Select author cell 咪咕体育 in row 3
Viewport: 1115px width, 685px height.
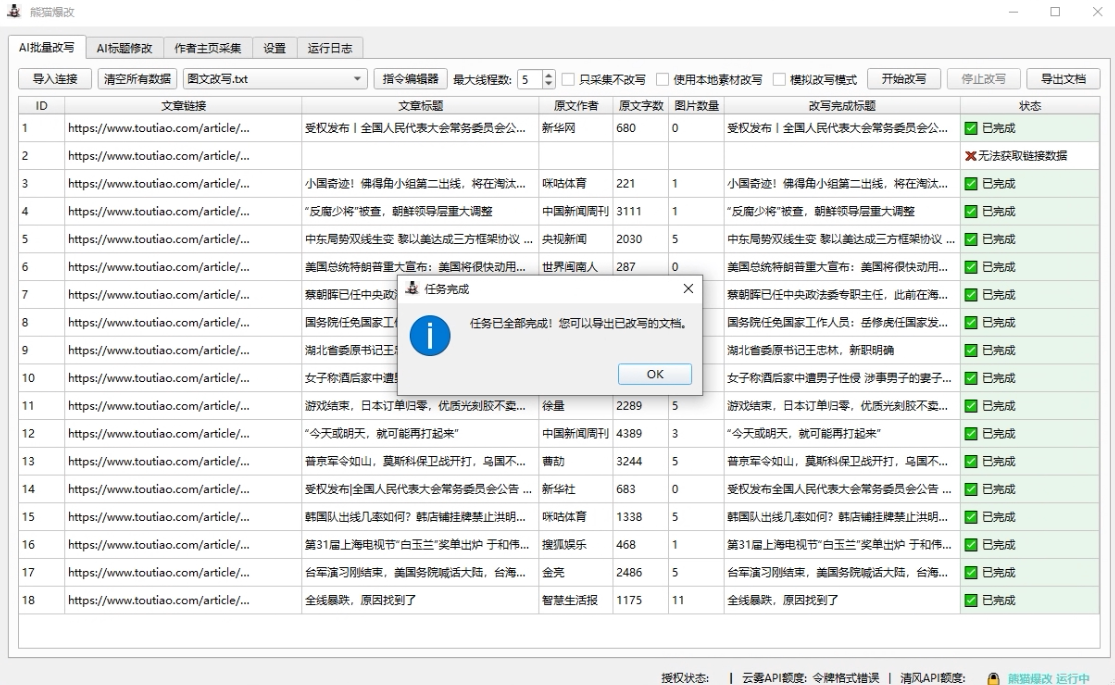click(x=575, y=184)
